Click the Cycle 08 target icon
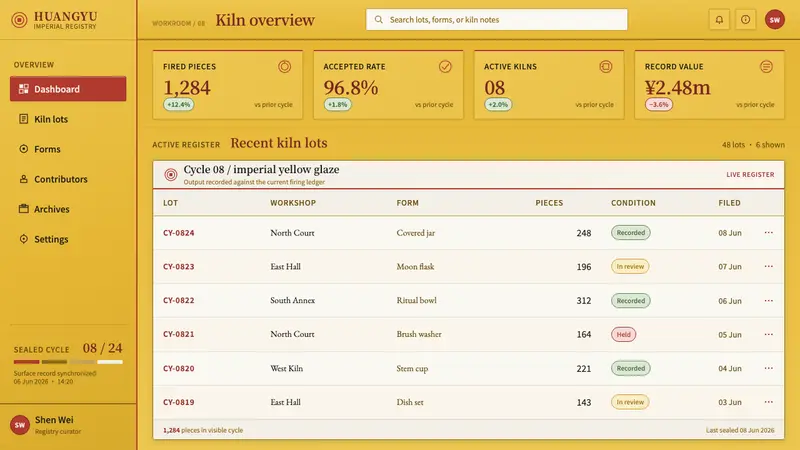Viewport: 800px width, 450px height. click(170, 174)
